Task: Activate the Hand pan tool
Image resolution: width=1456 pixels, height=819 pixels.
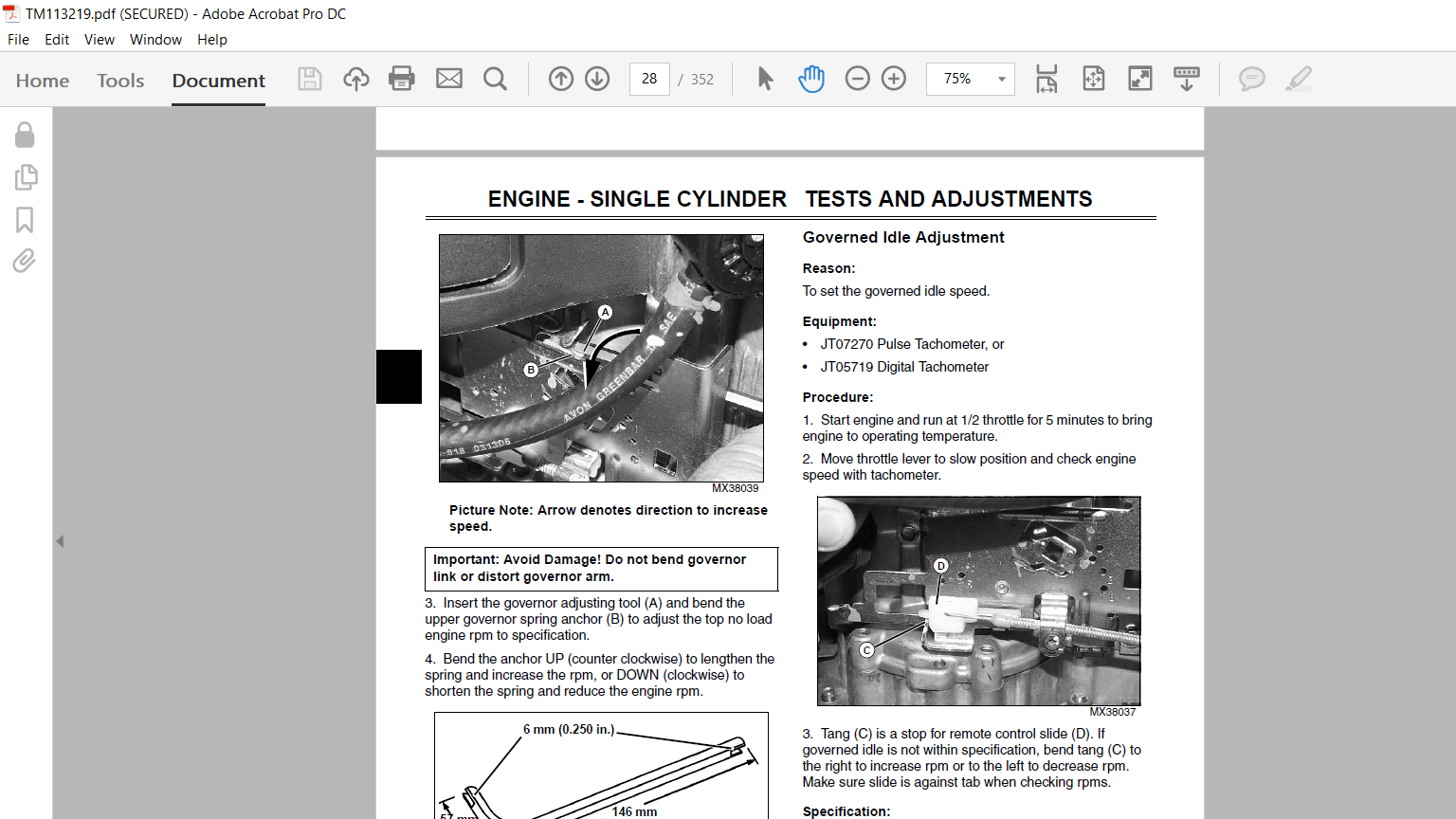Action: point(811,79)
